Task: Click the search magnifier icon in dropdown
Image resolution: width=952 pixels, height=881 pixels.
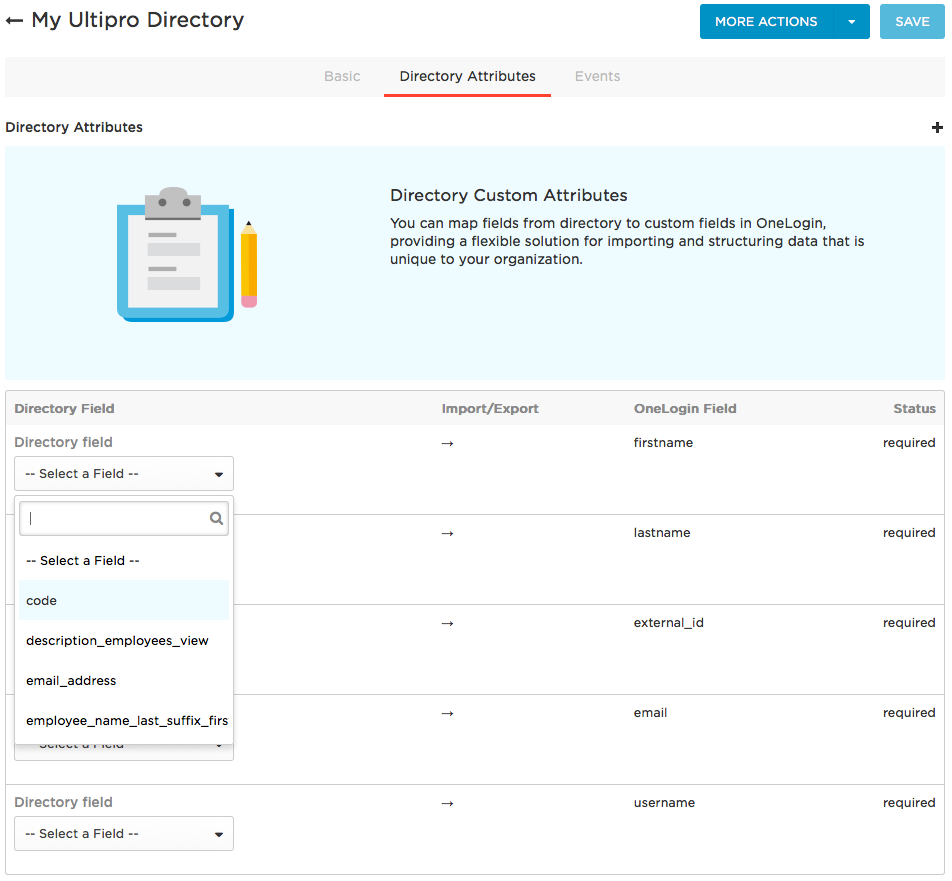Action: [x=216, y=519]
